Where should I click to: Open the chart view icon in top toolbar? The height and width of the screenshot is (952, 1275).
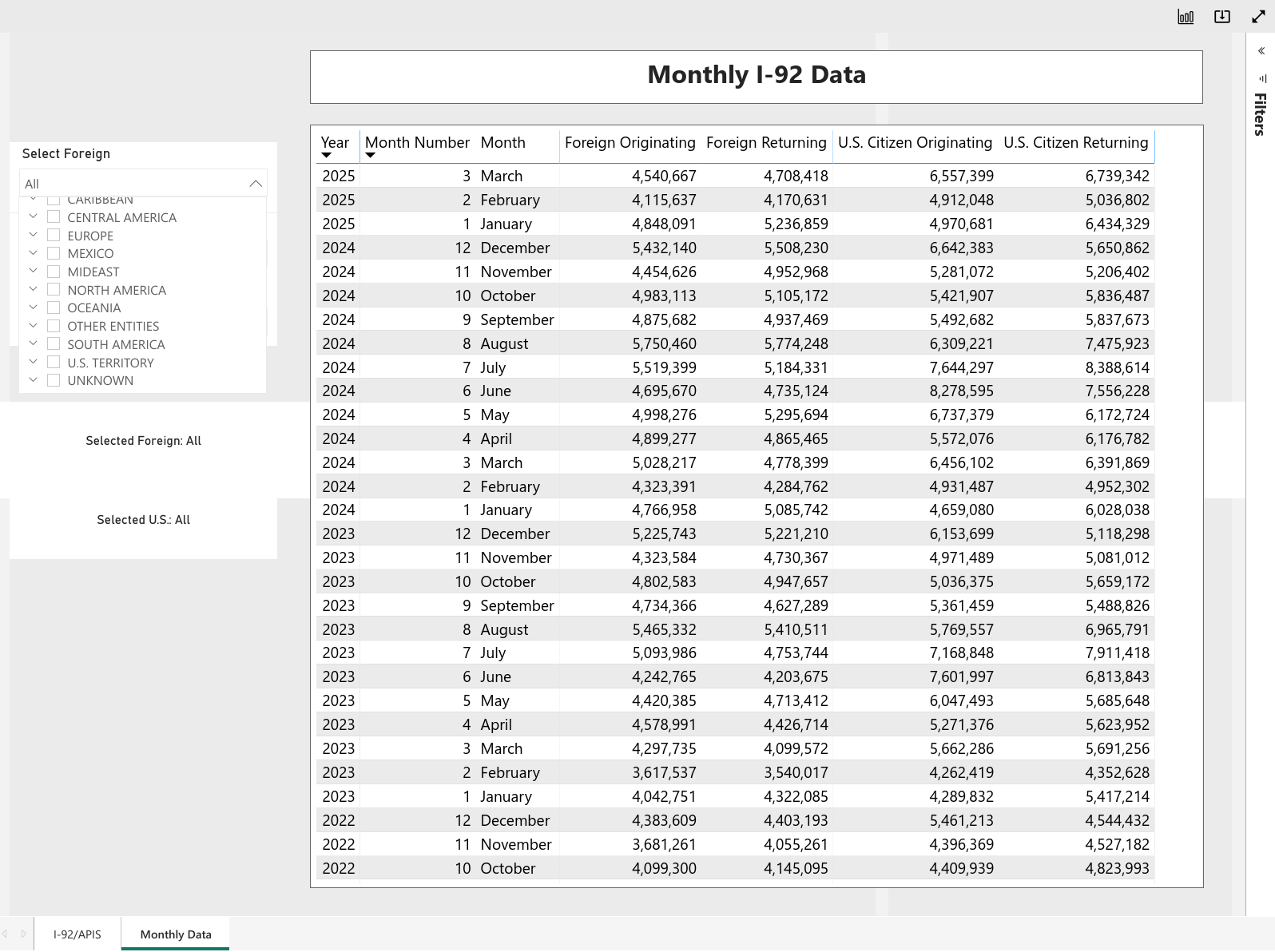[x=1186, y=17]
